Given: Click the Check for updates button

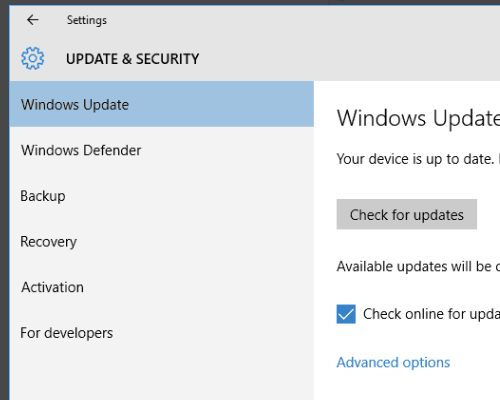Looking at the screenshot, I should 407,214.
